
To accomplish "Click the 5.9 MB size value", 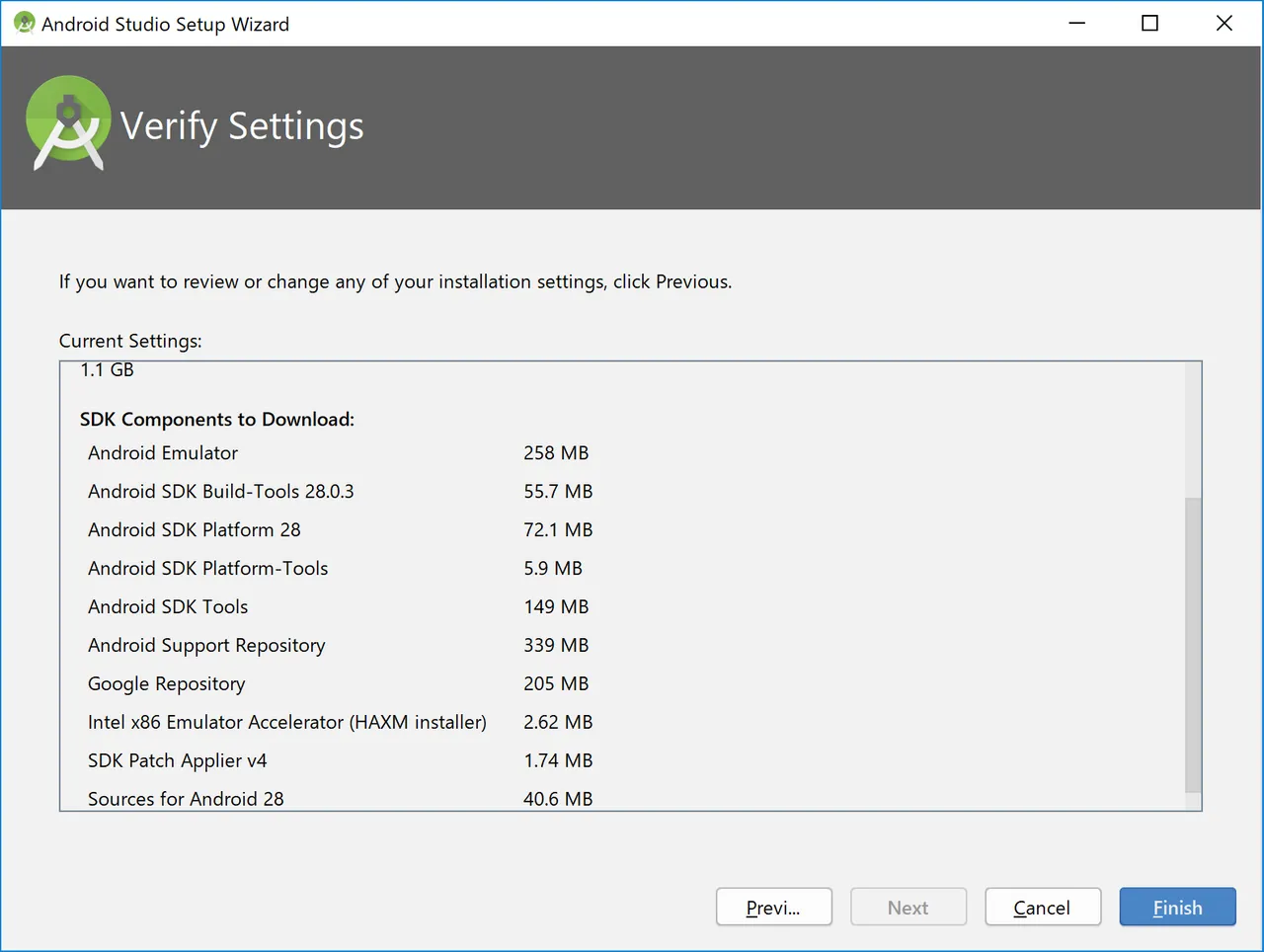I will pos(553,568).
